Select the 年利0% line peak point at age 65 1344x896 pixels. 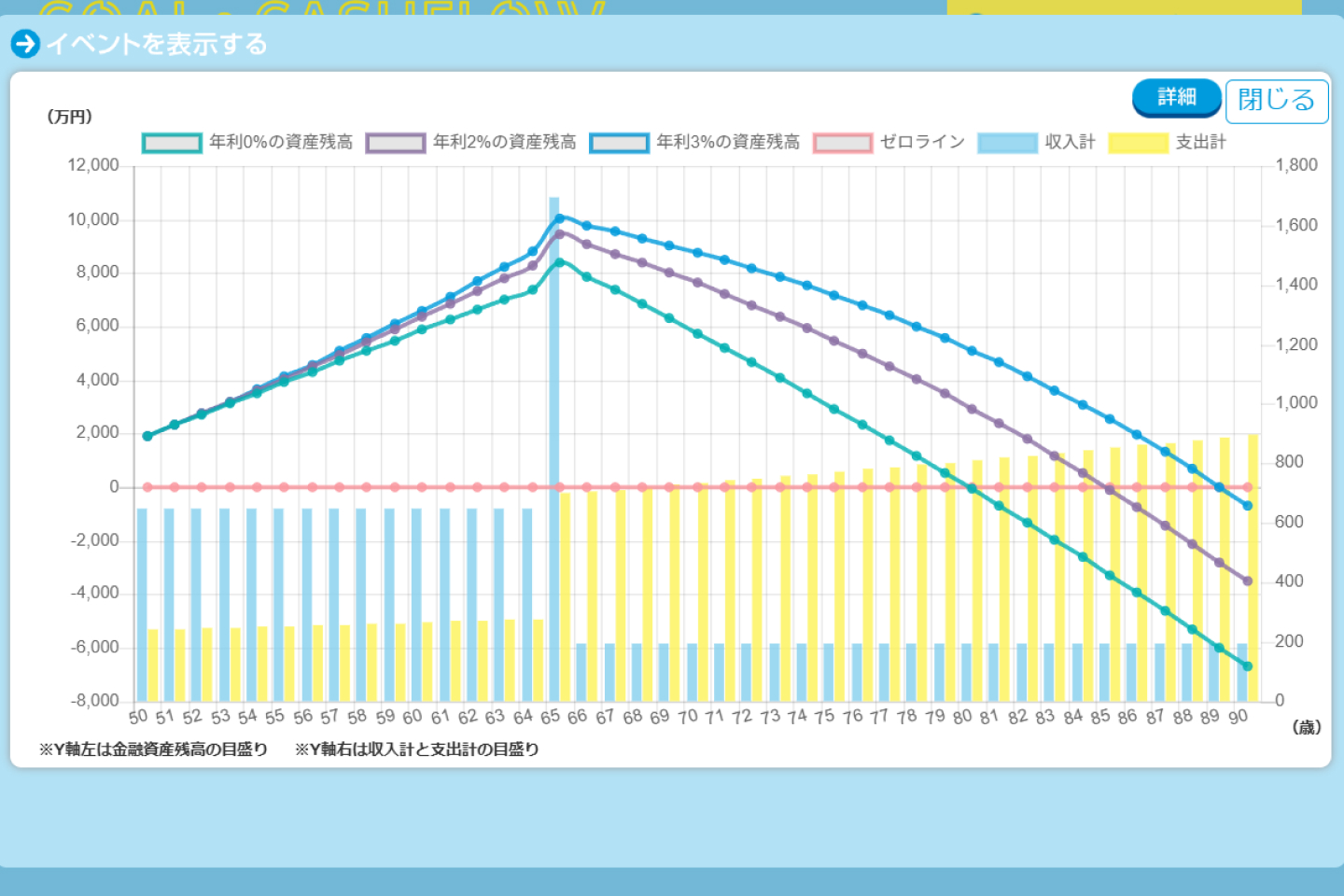[x=559, y=262]
